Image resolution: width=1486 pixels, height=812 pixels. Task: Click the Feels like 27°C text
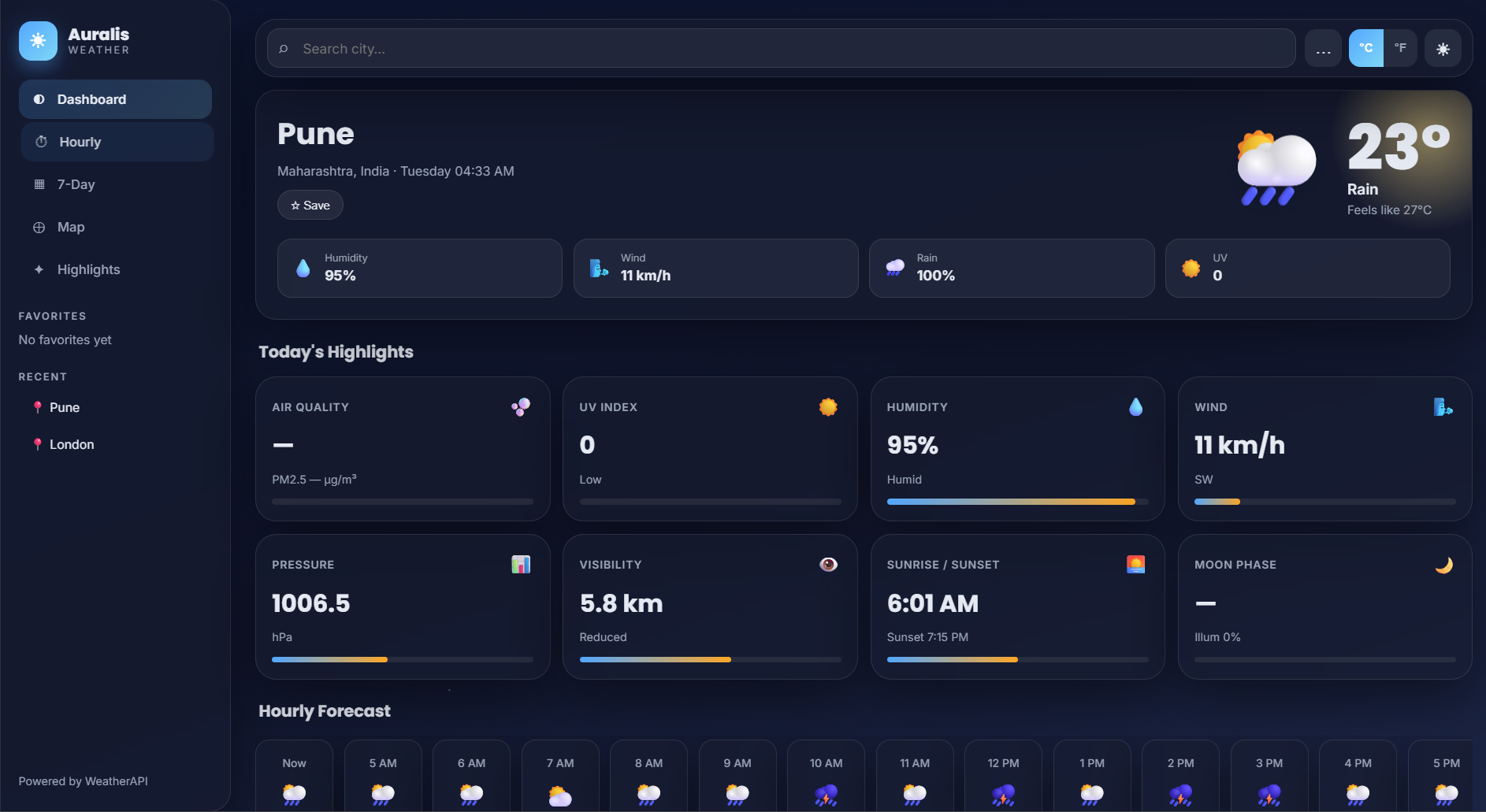[x=1389, y=209]
